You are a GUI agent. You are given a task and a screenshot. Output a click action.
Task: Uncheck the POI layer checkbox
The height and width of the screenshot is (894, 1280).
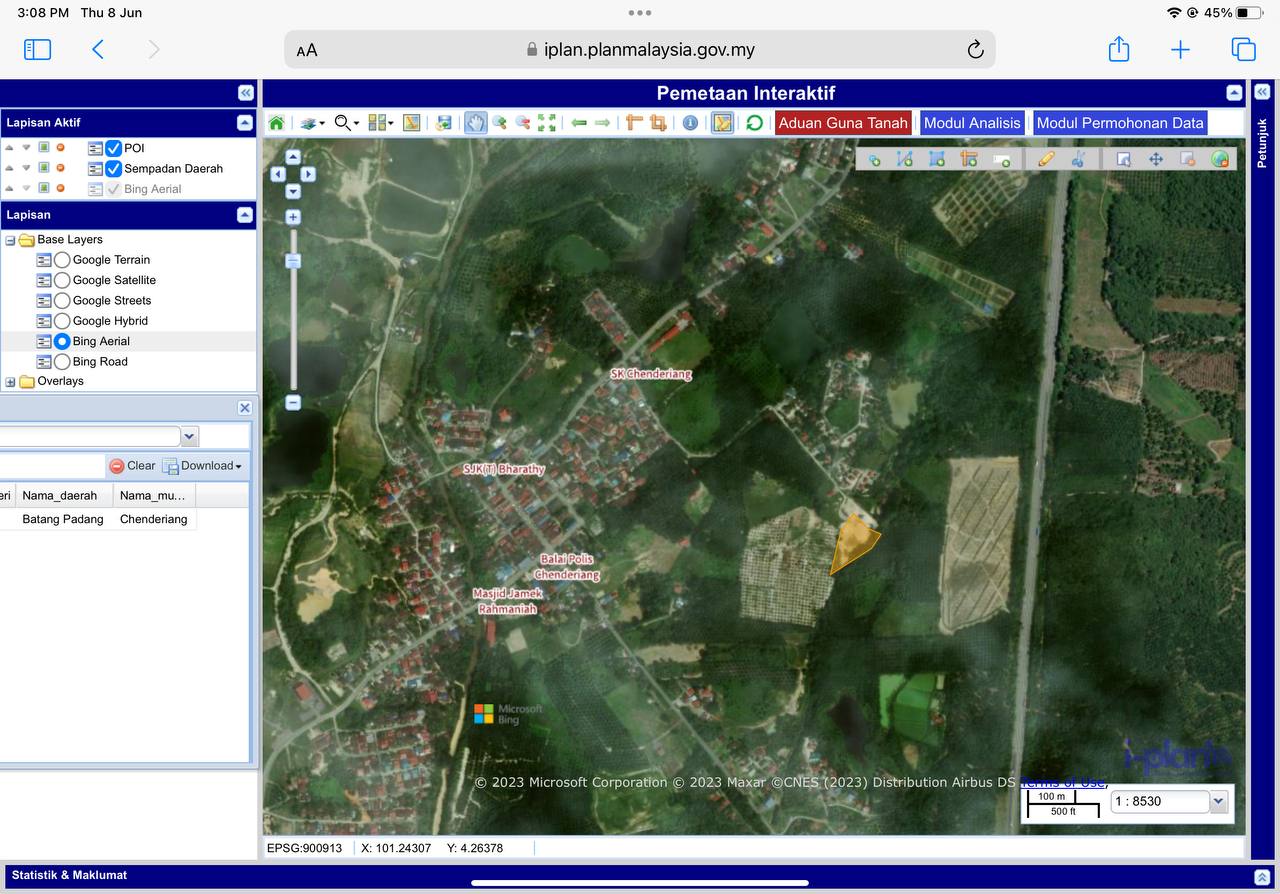[114, 148]
